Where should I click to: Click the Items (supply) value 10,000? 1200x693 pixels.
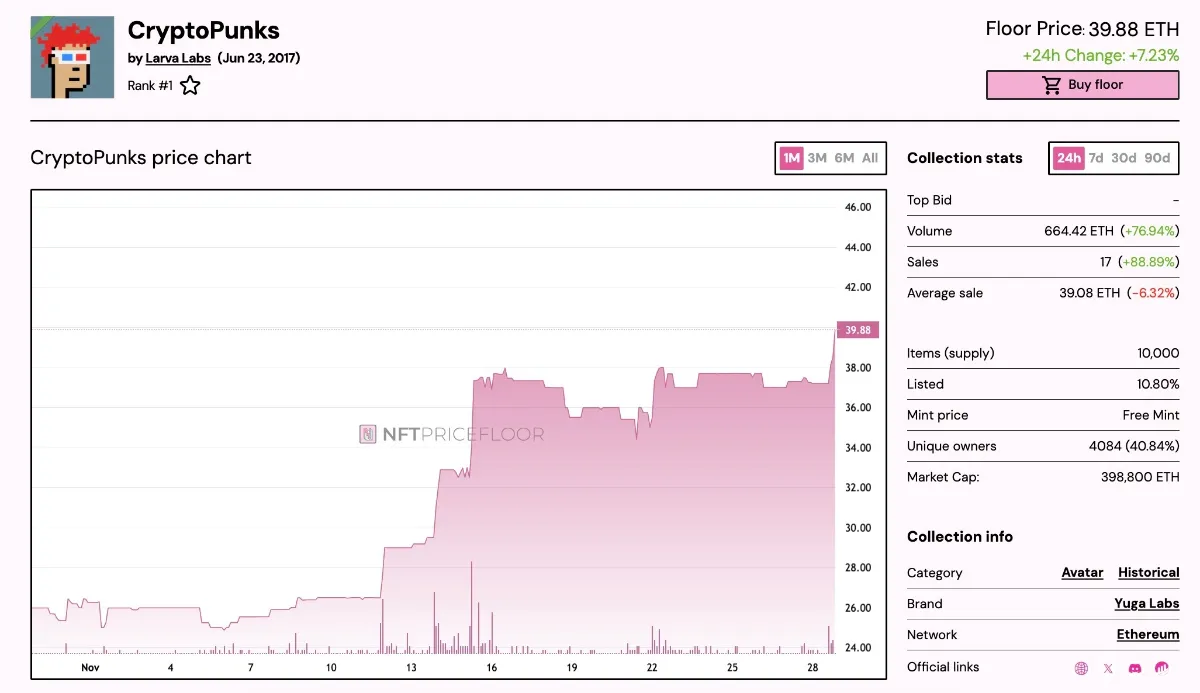point(1158,353)
